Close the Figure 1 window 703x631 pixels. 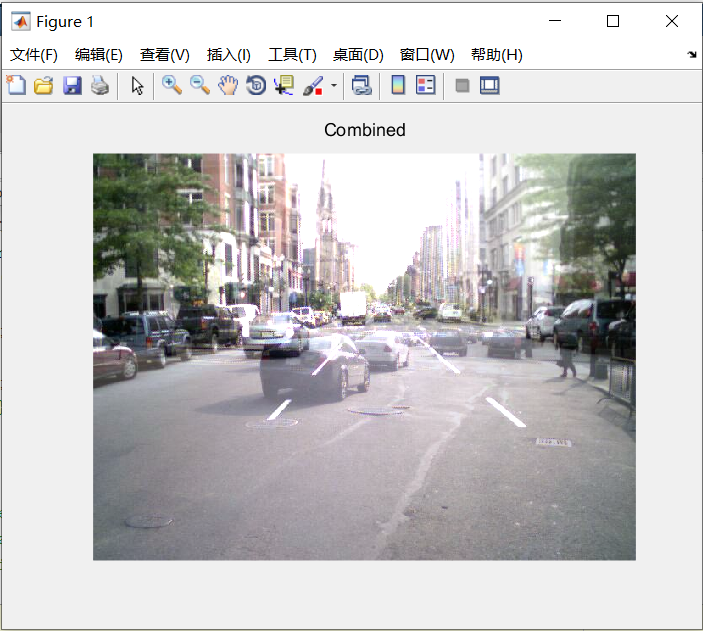pyautogui.click(x=672, y=21)
